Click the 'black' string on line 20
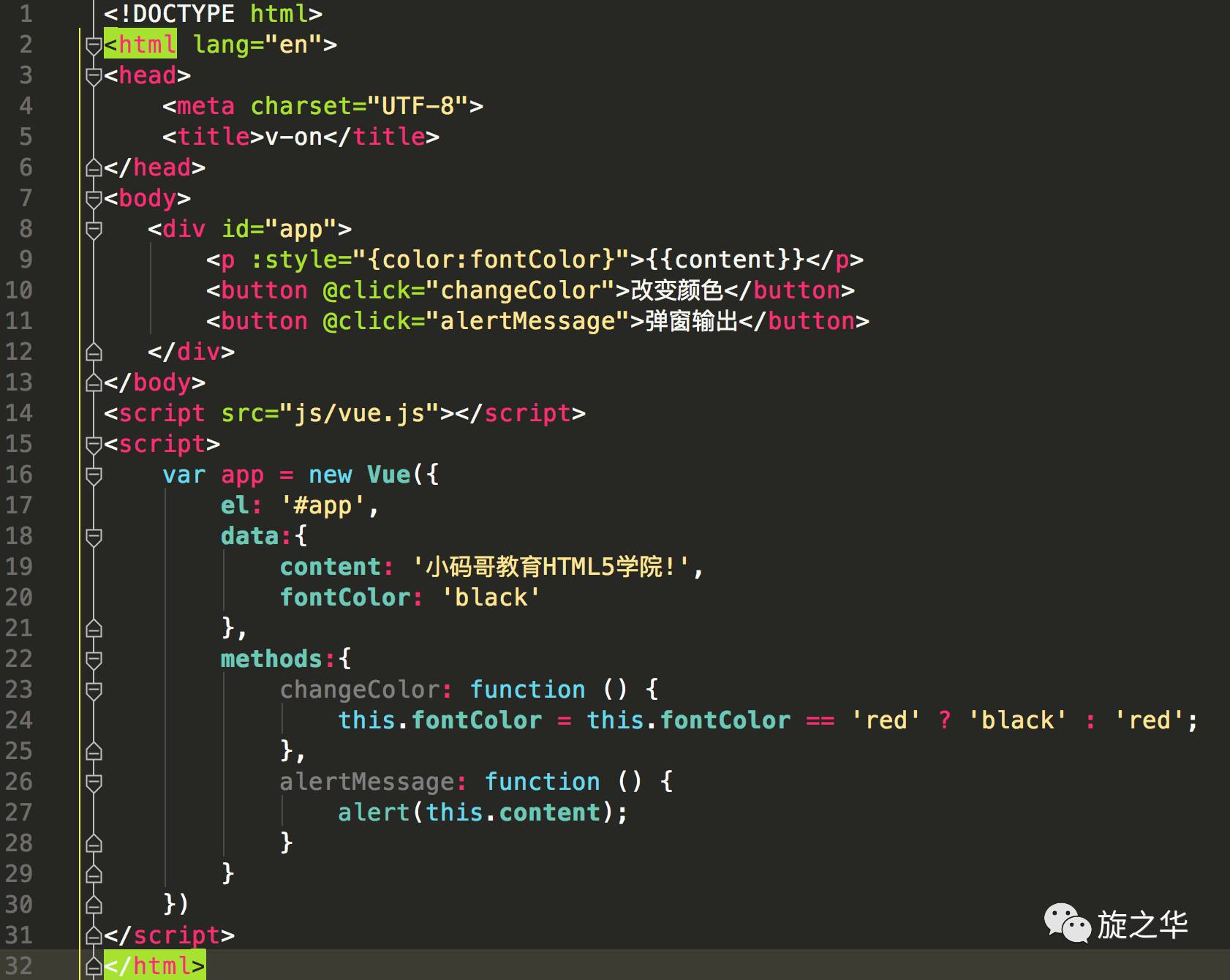The image size is (1230, 980). (491, 598)
